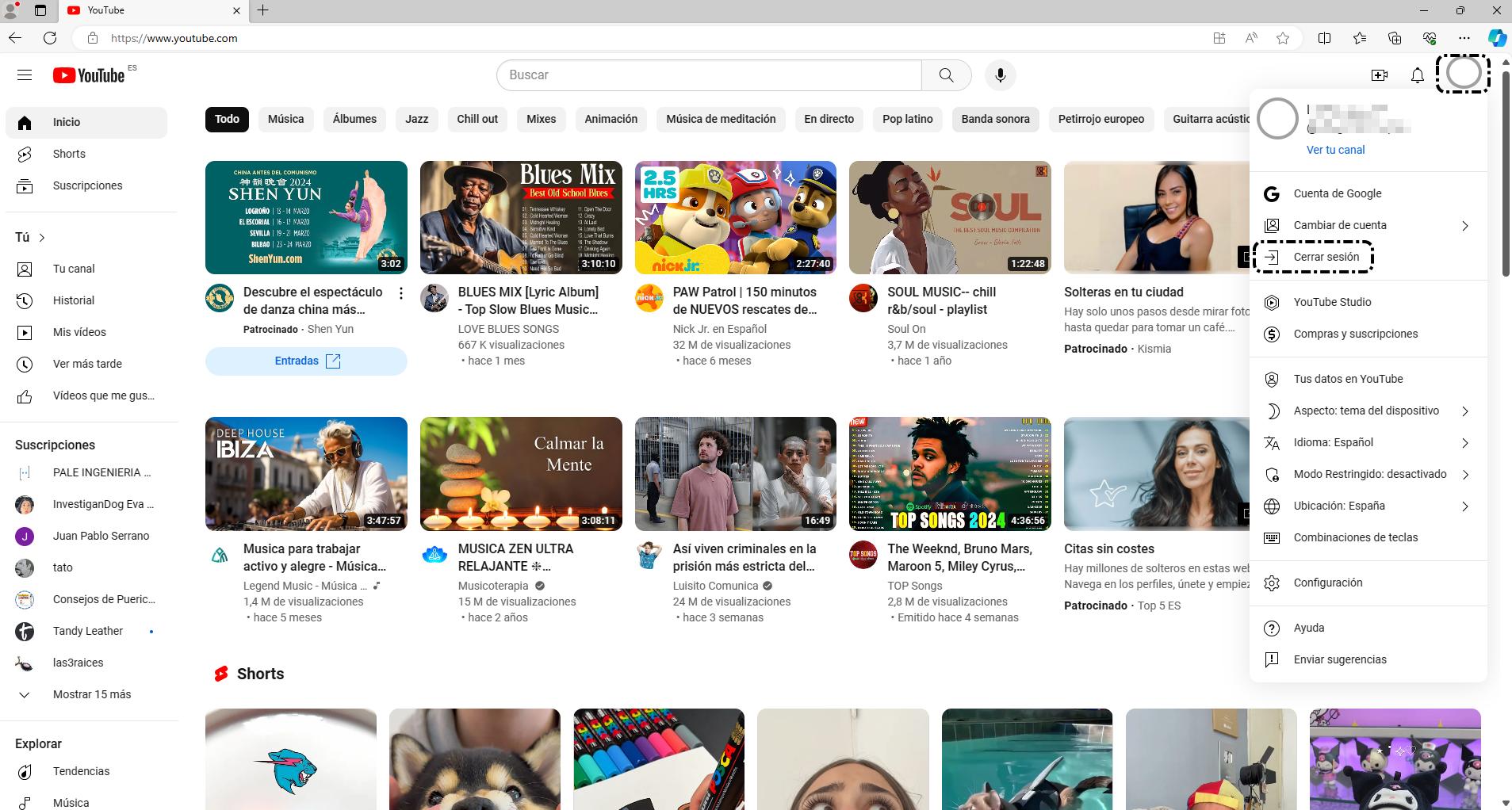Select the Banda sonora filter chip
Screen dimensions: 1512x810
[x=995, y=119]
